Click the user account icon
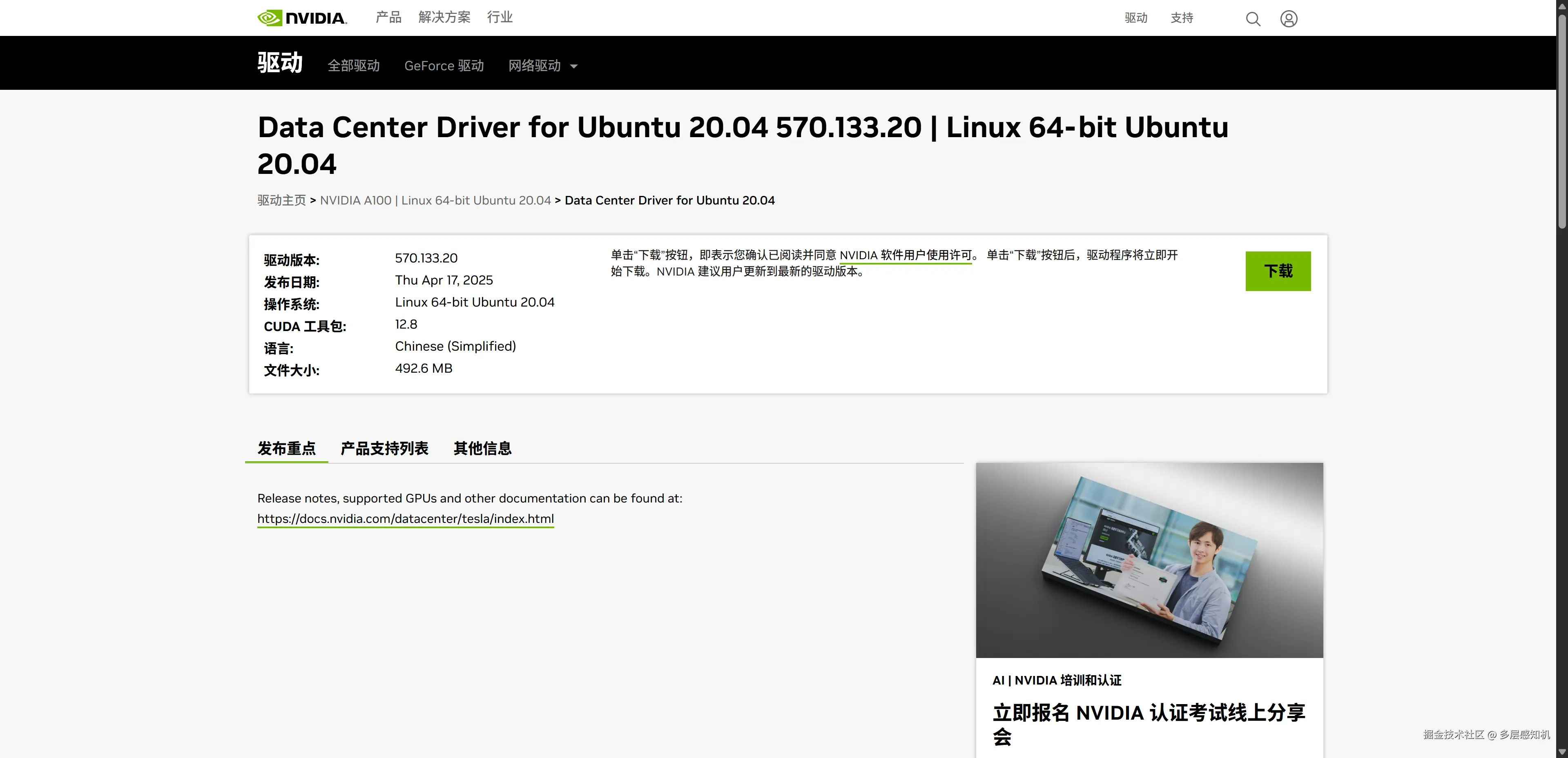1568x758 pixels. (x=1289, y=19)
